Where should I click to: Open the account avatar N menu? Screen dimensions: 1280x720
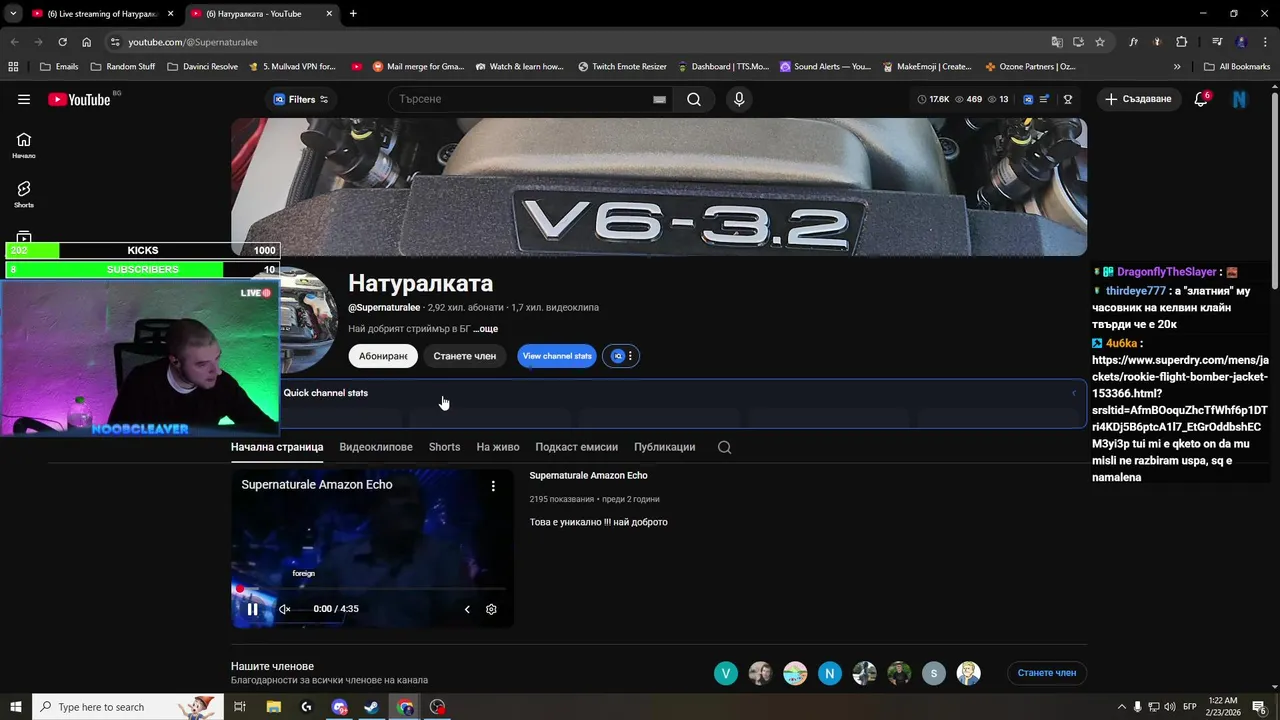pyautogui.click(x=1240, y=99)
